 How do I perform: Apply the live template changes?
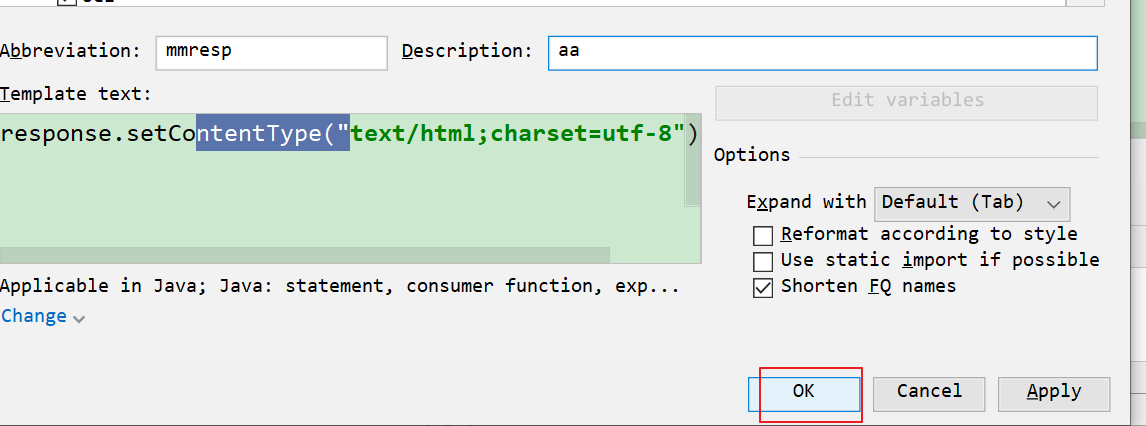(1053, 392)
